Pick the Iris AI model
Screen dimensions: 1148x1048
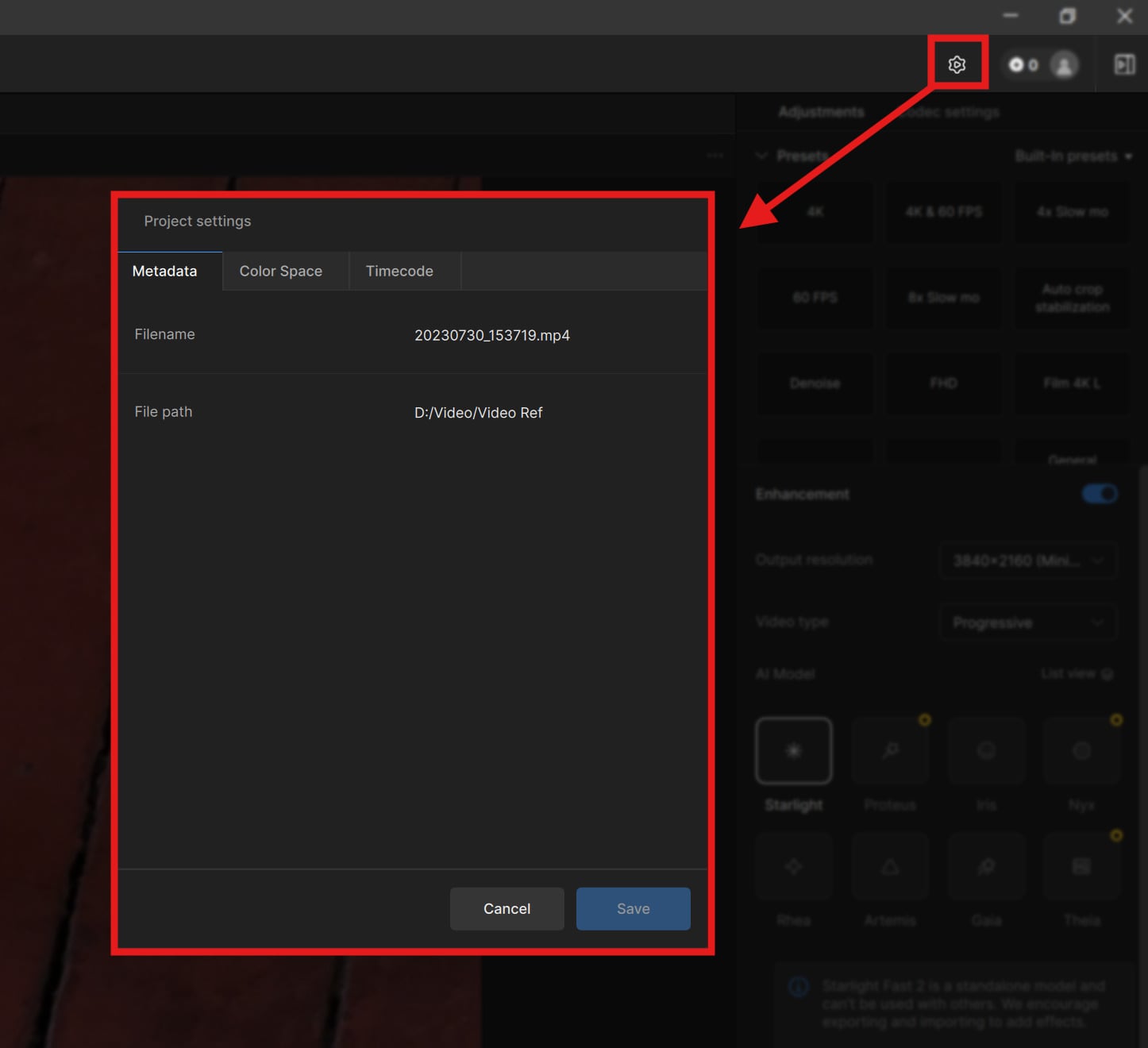coord(986,750)
